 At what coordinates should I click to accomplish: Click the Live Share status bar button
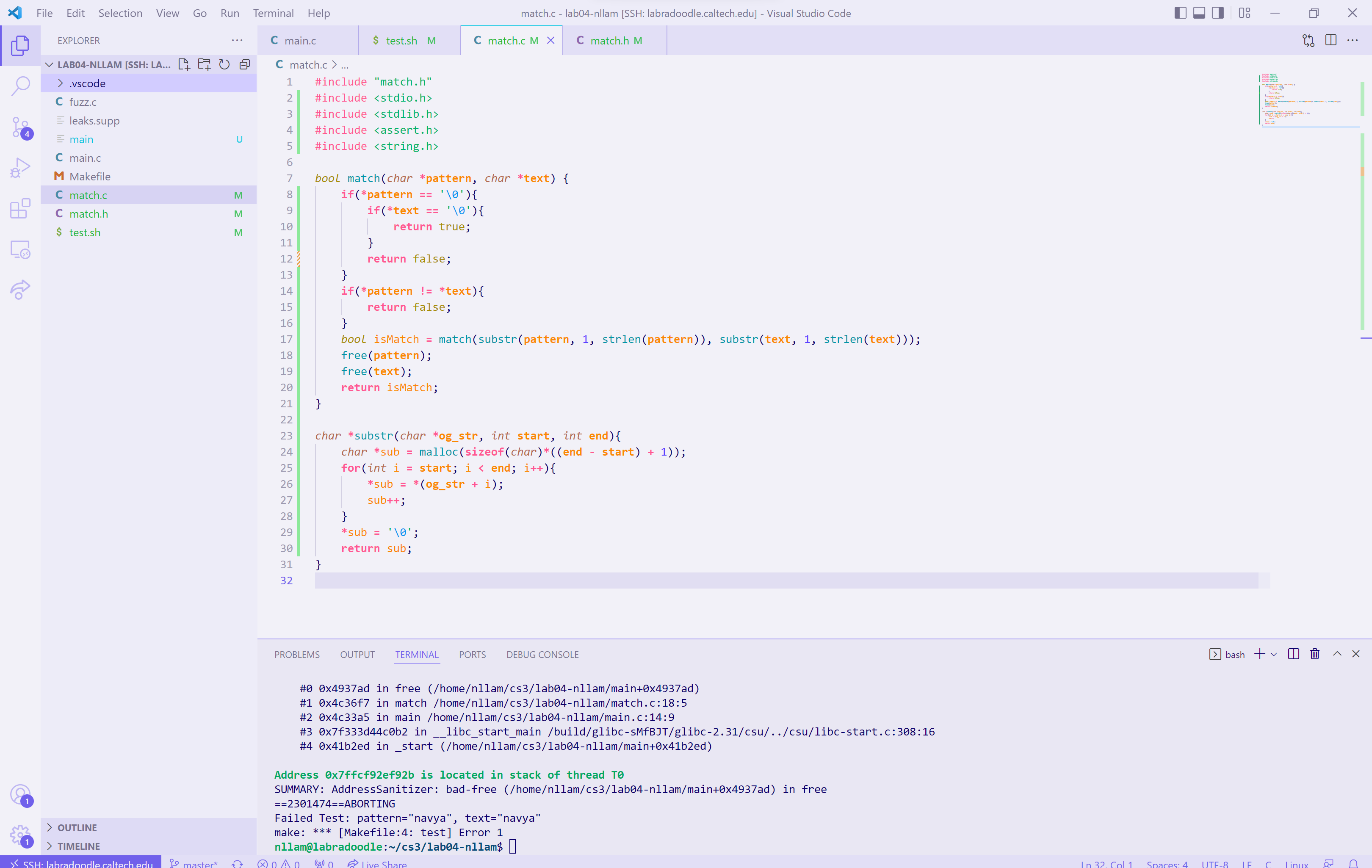point(377,863)
